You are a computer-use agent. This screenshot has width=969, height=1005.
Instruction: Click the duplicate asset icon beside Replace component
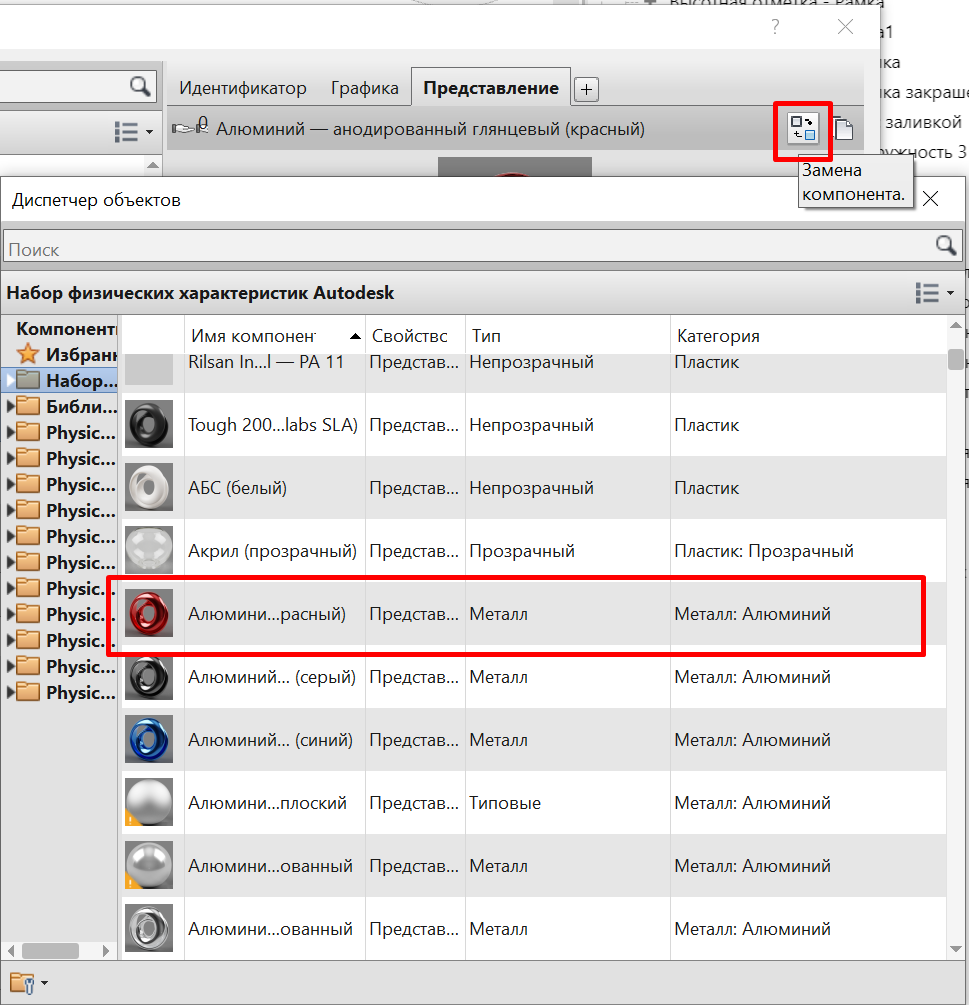click(843, 128)
